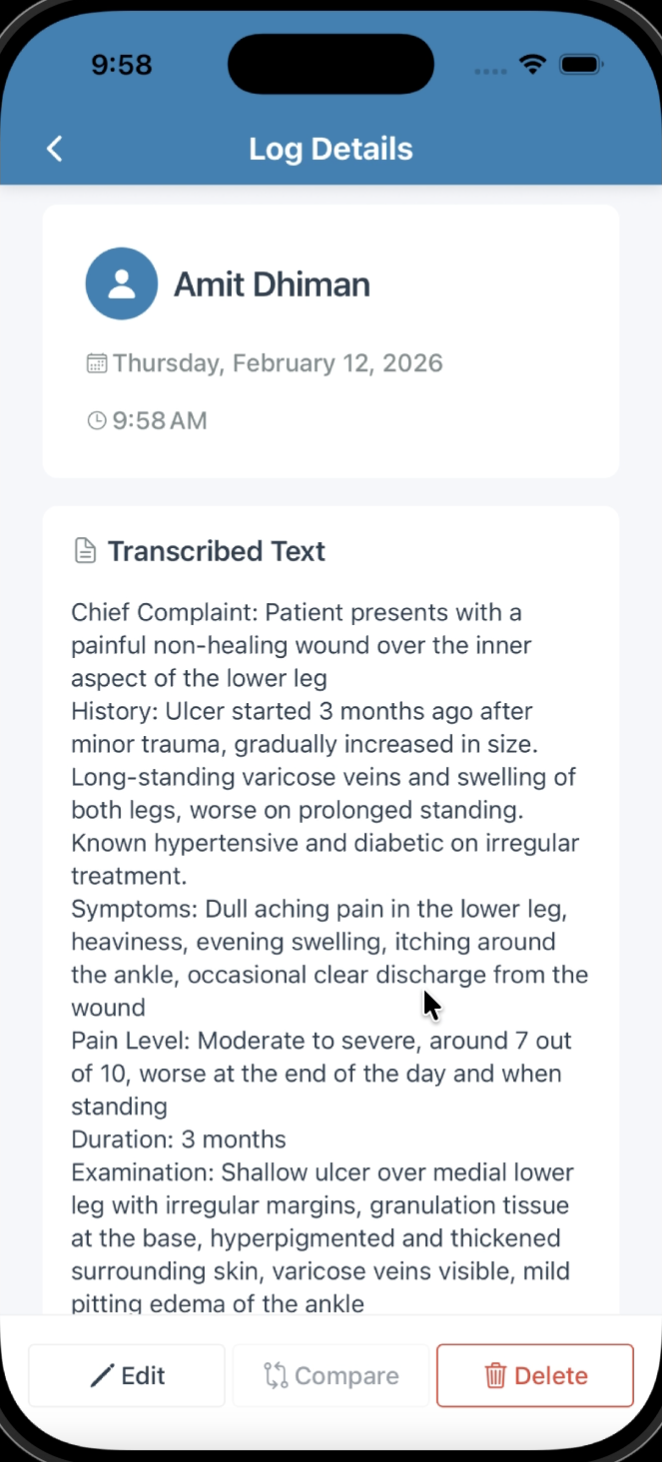The width and height of the screenshot is (662, 1462).
Task: Tap the Log Details title
Action: click(330, 148)
